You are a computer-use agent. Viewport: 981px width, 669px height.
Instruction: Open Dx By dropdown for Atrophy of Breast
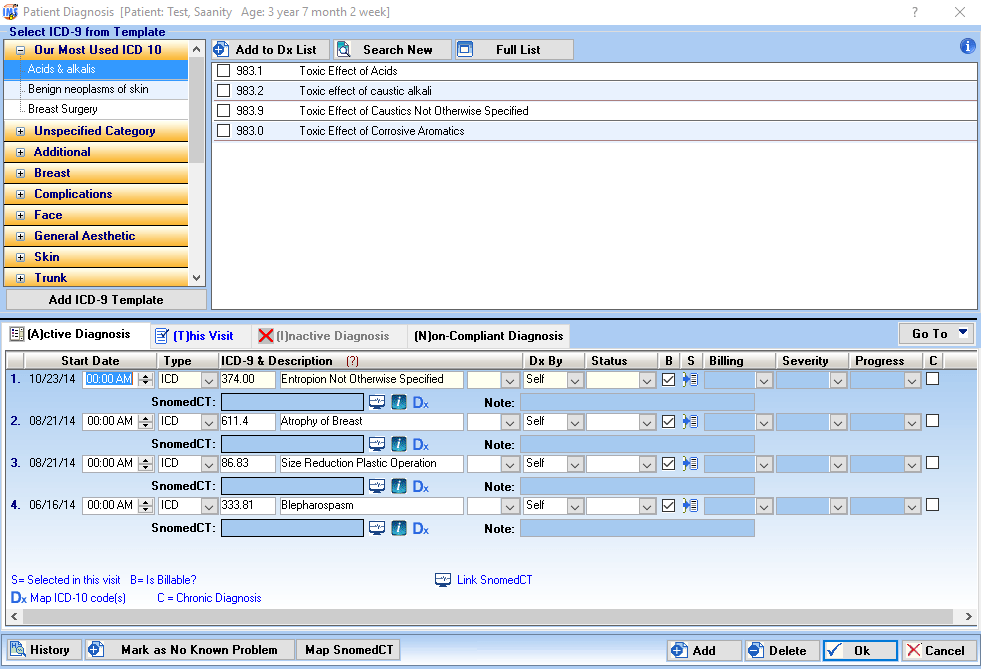click(x=575, y=422)
